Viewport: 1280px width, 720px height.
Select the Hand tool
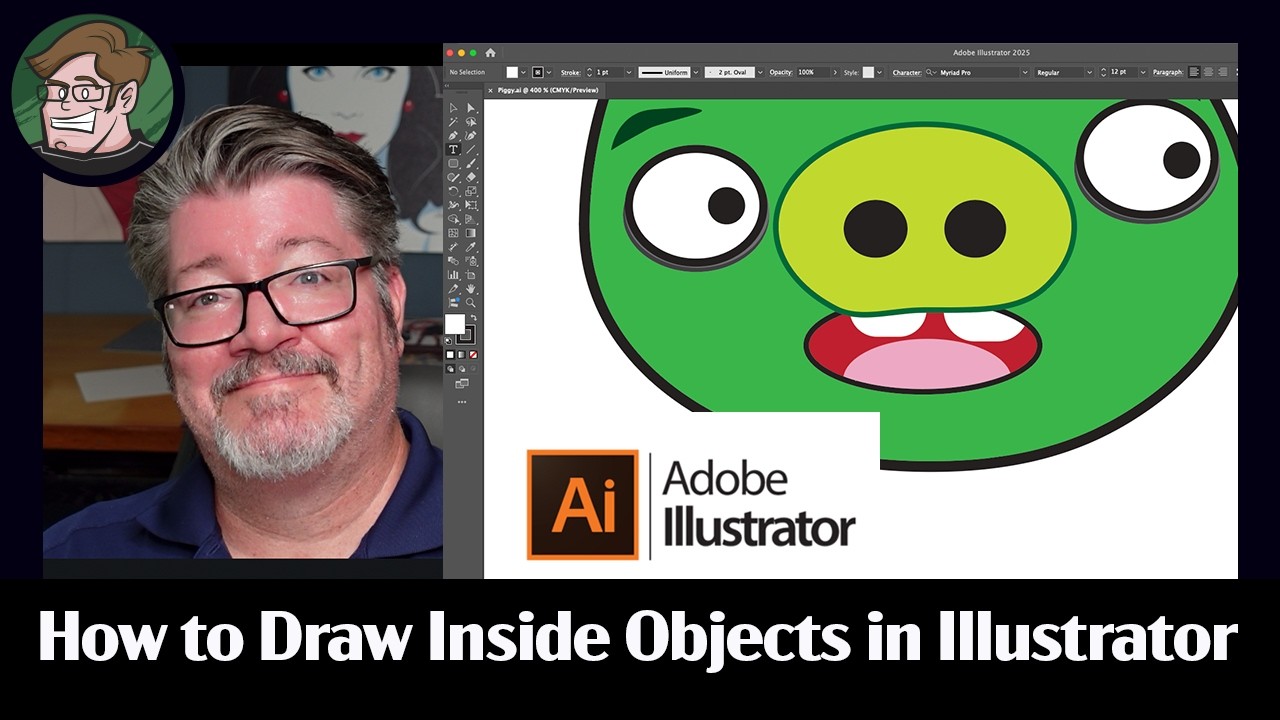tap(471, 288)
